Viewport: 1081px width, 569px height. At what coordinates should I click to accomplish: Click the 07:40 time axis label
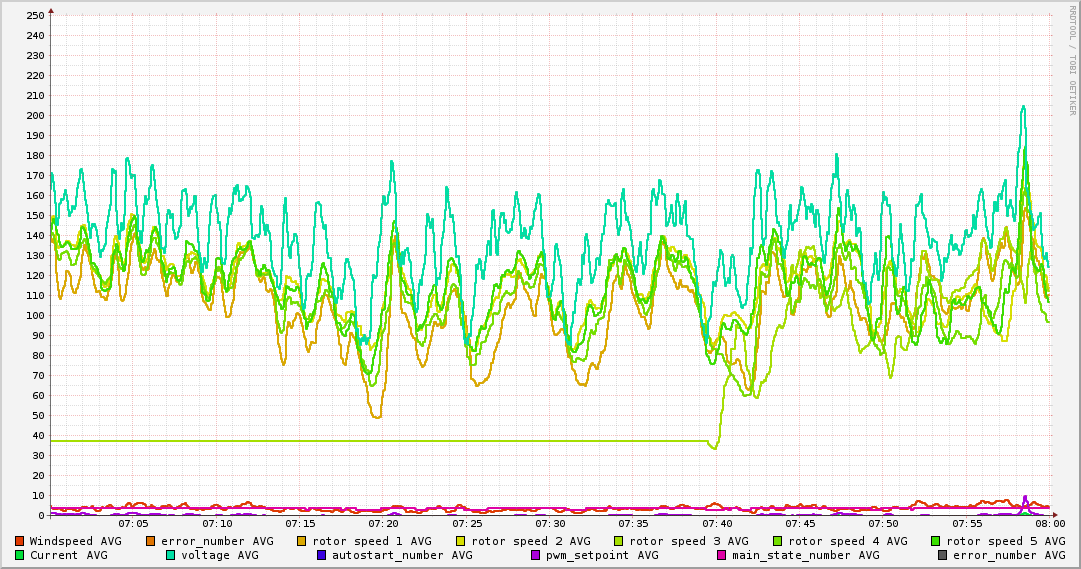(717, 523)
